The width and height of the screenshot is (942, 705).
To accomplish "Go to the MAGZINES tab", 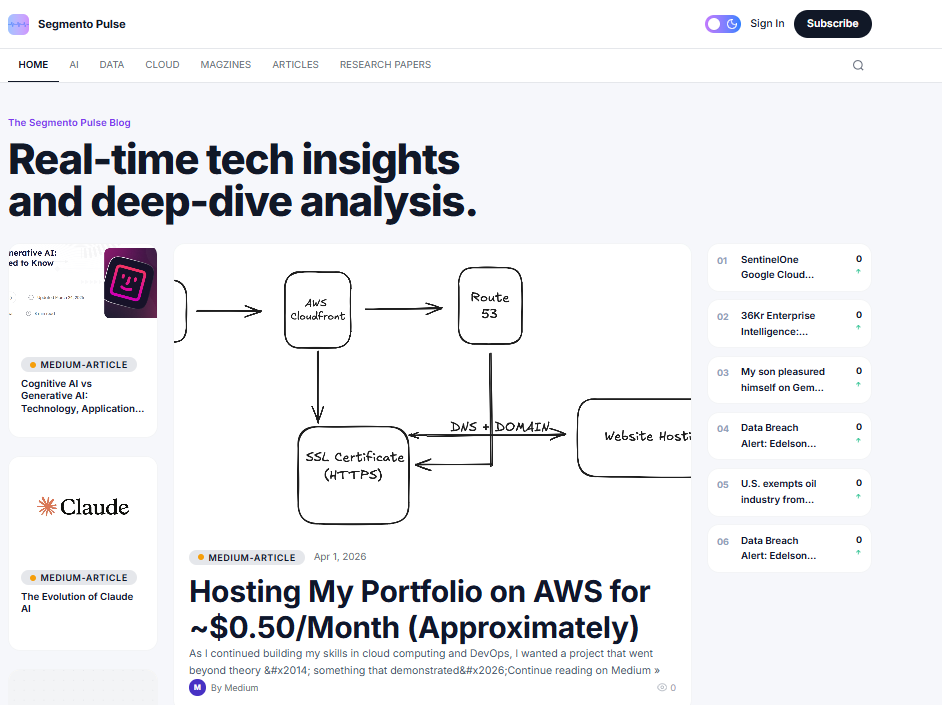I will tap(226, 65).
